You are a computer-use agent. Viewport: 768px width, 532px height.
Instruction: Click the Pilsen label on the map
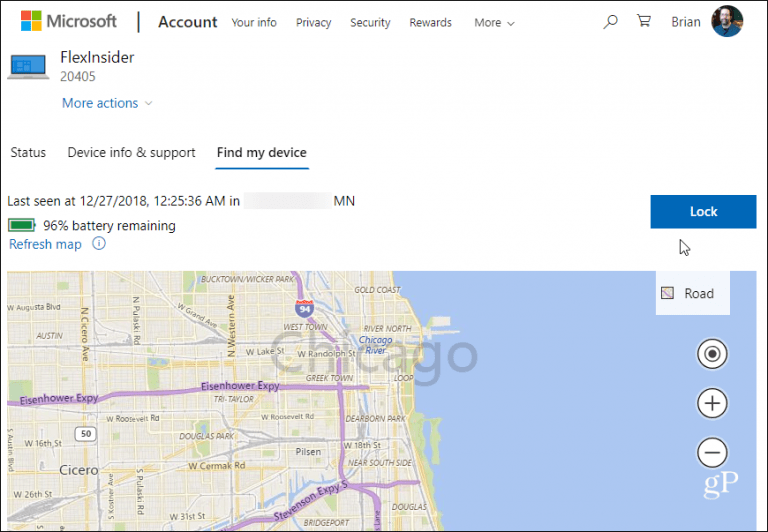click(x=308, y=452)
